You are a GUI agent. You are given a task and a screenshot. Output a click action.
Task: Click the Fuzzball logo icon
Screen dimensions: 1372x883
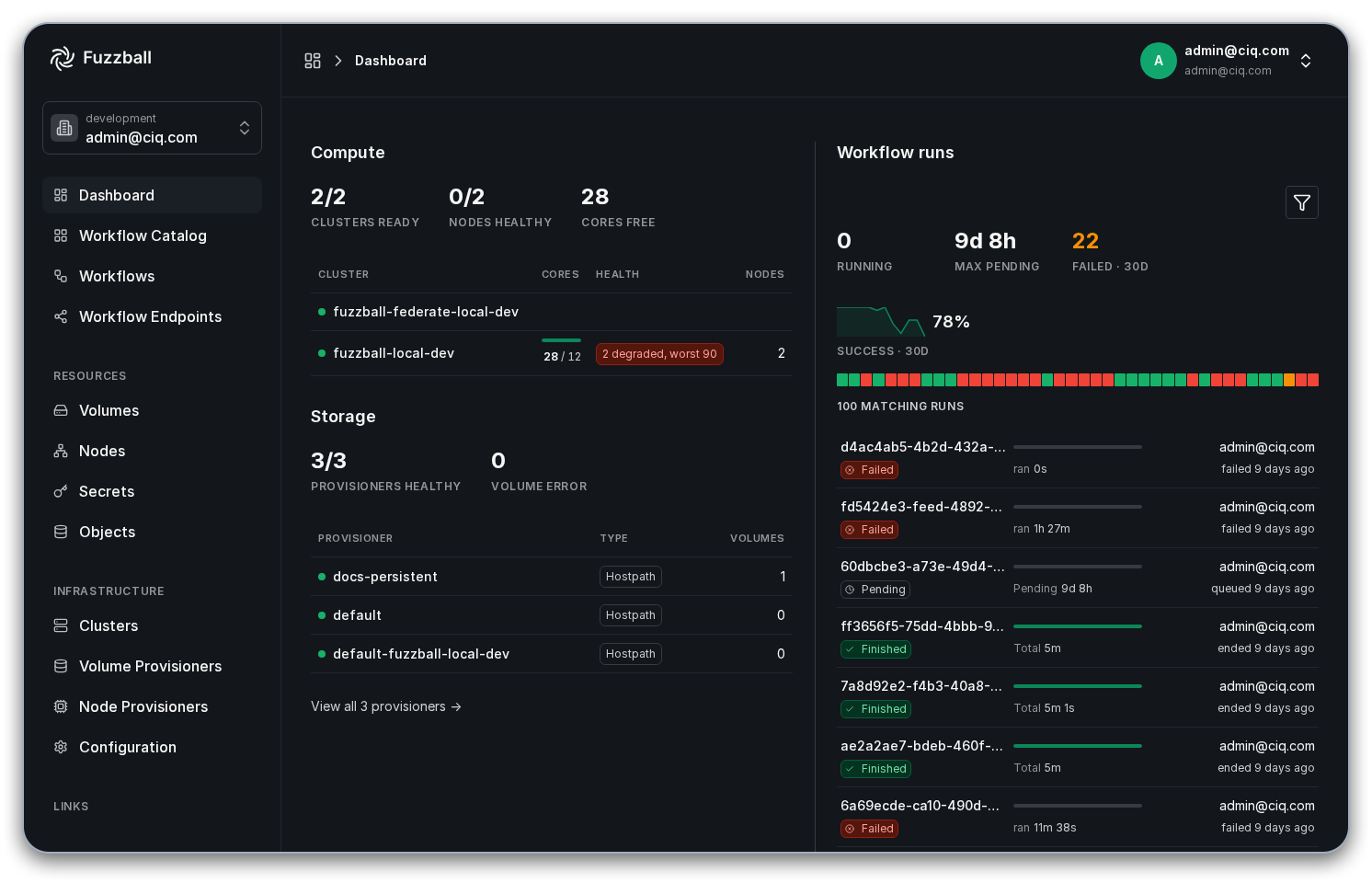click(x=63, y=58)
